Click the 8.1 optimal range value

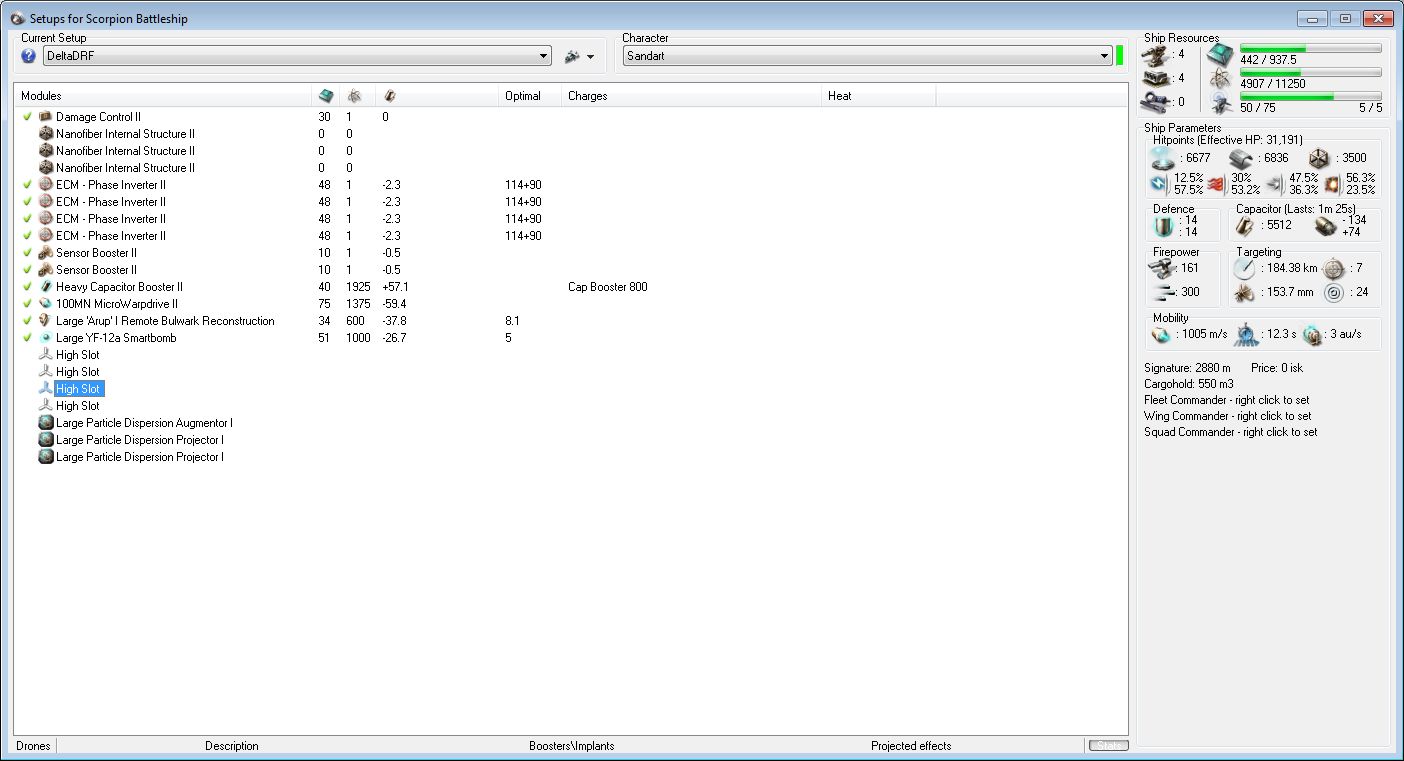(x=512, y=321)
